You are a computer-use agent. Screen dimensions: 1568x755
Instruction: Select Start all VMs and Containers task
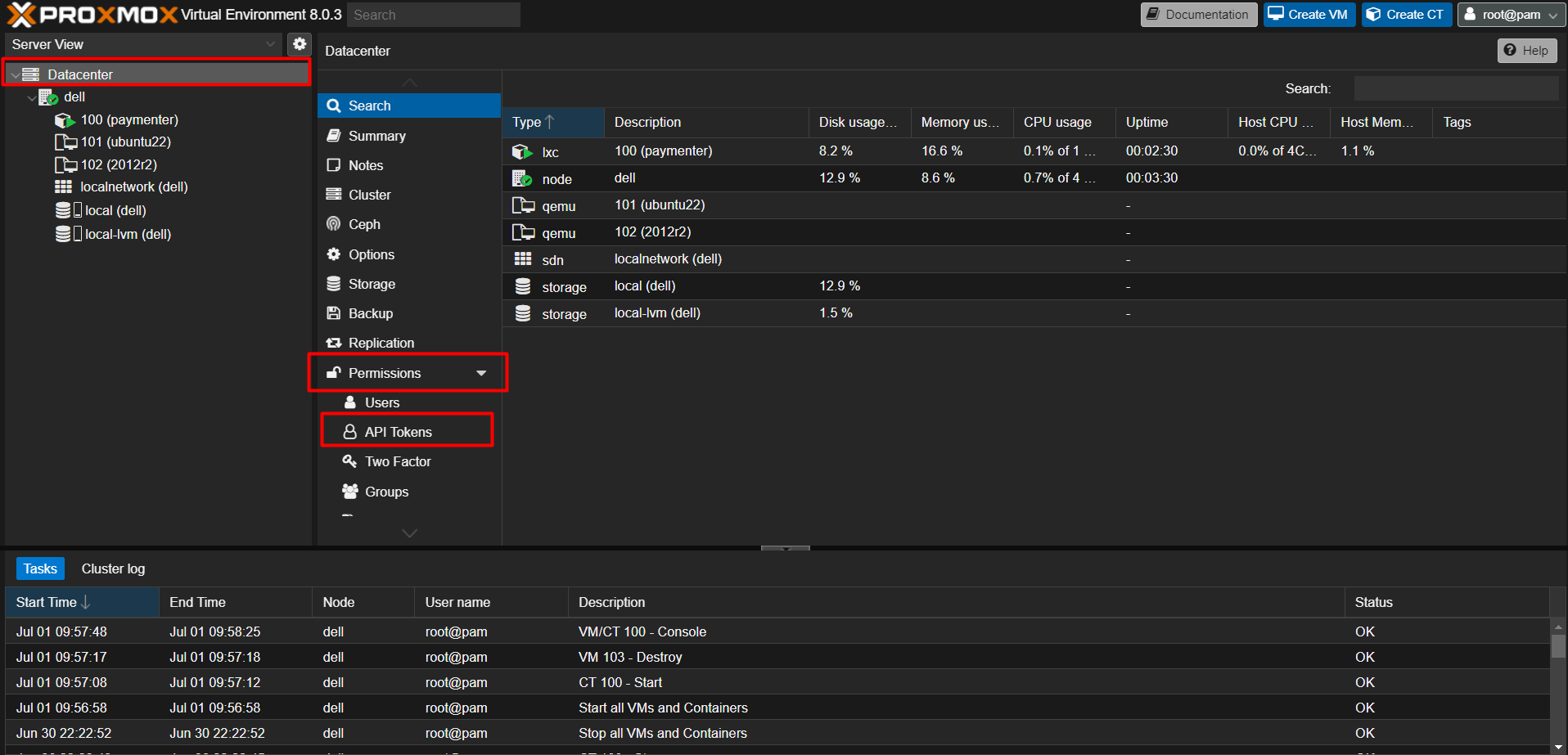777,708
